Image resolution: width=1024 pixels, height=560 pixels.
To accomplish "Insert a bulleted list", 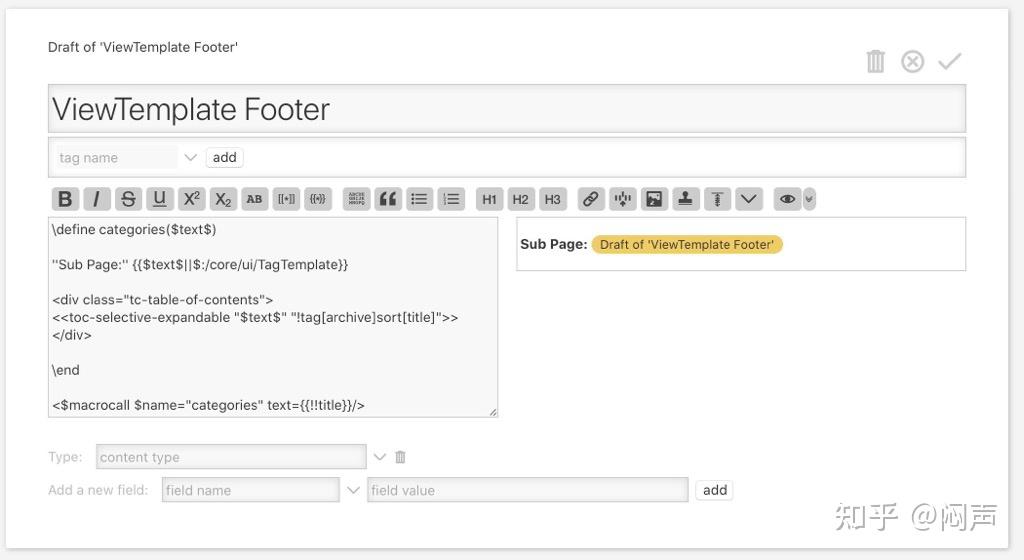I will (420, 199).
